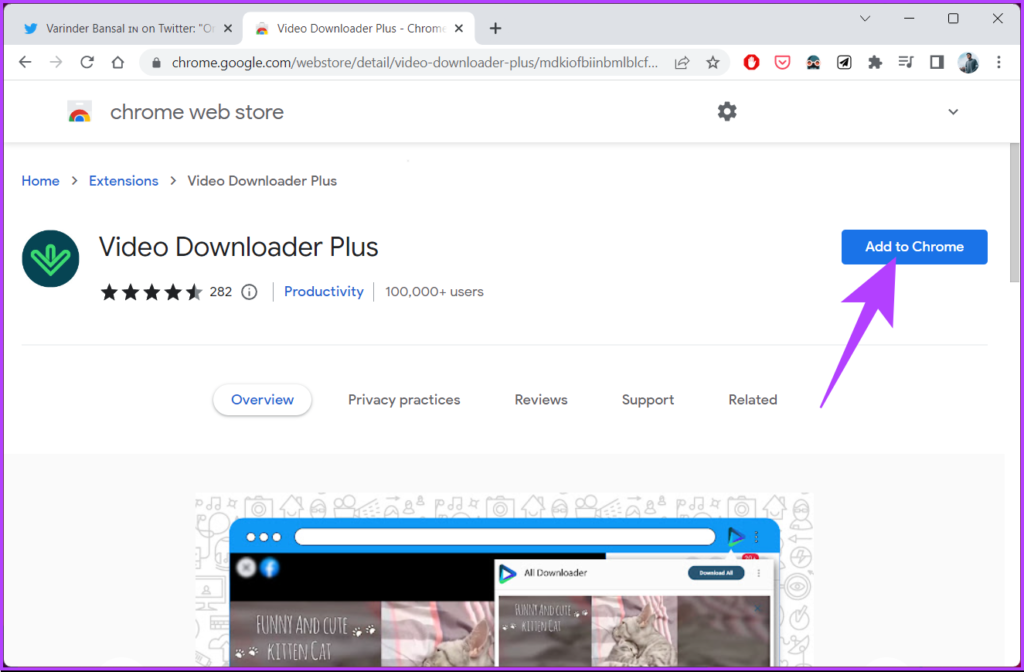Open the browser home page
Viewport: 1024px width, 672px height.
pos(118,62)
